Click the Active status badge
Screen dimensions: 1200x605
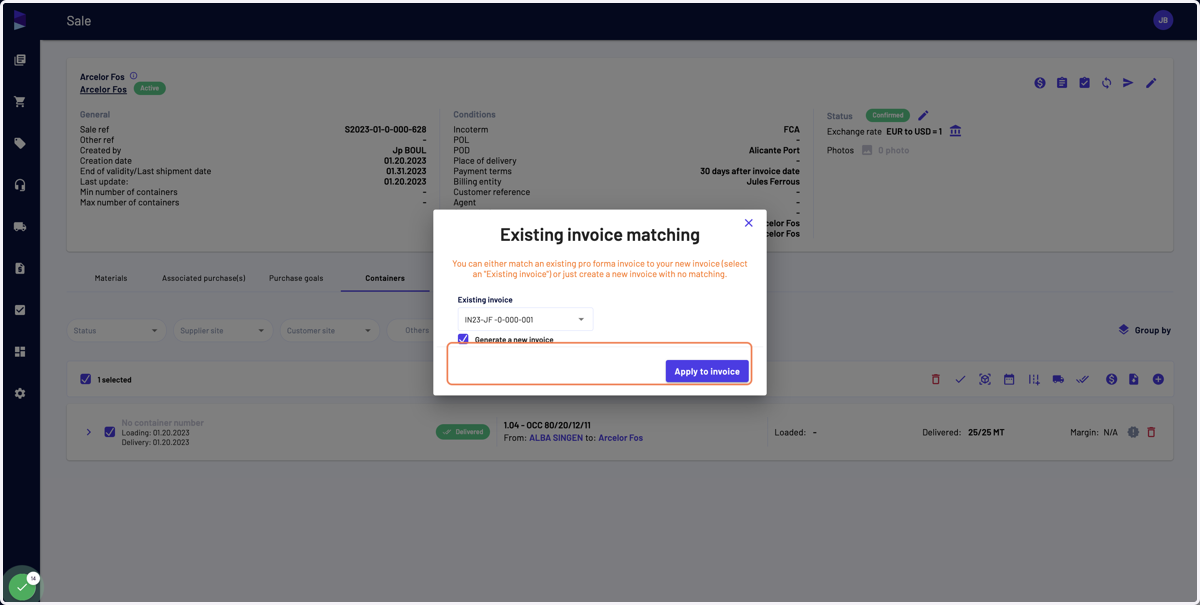click(149, 88)
